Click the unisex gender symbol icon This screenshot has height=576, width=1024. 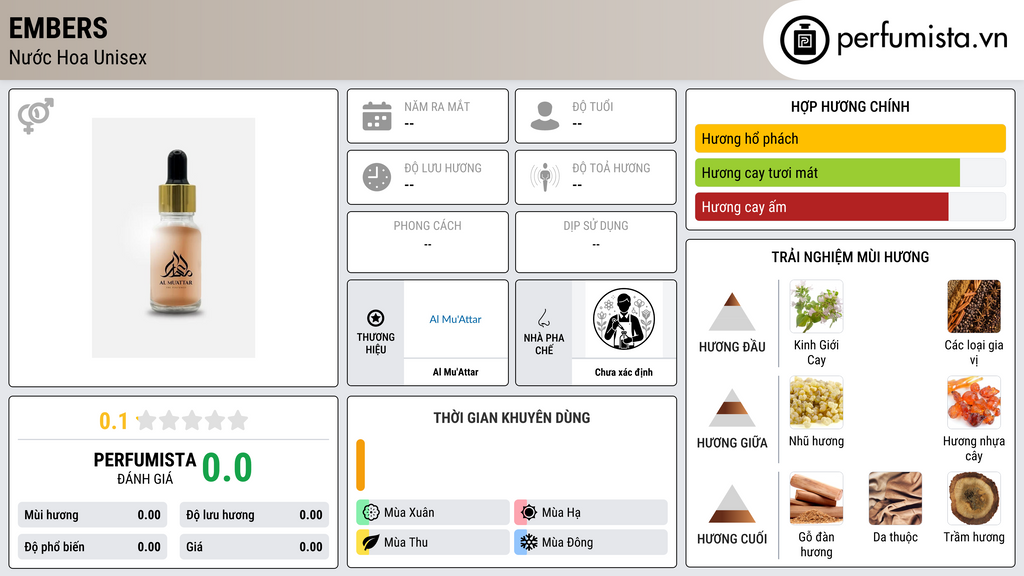(x=36, y=116)
